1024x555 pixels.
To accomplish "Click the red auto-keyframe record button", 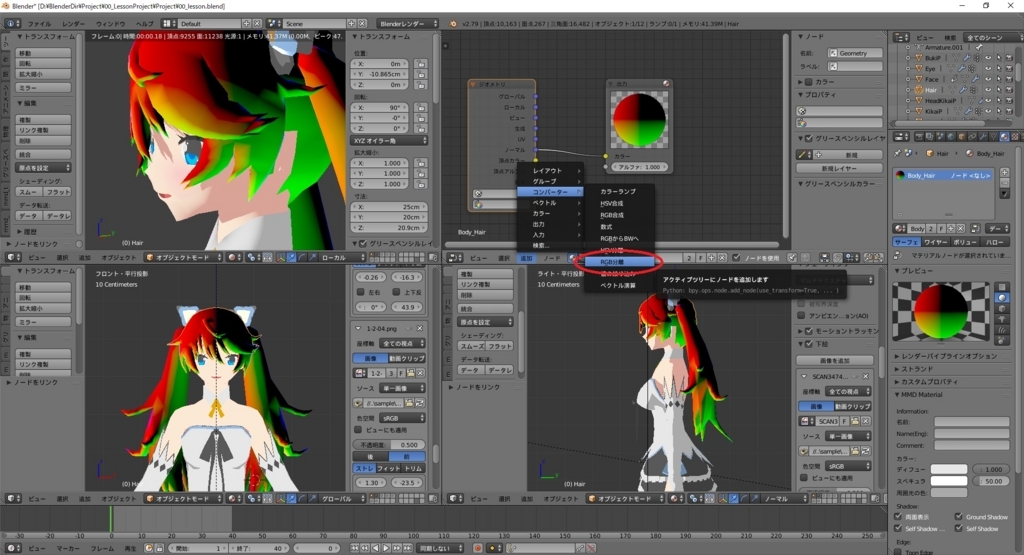I will [478, 548].
